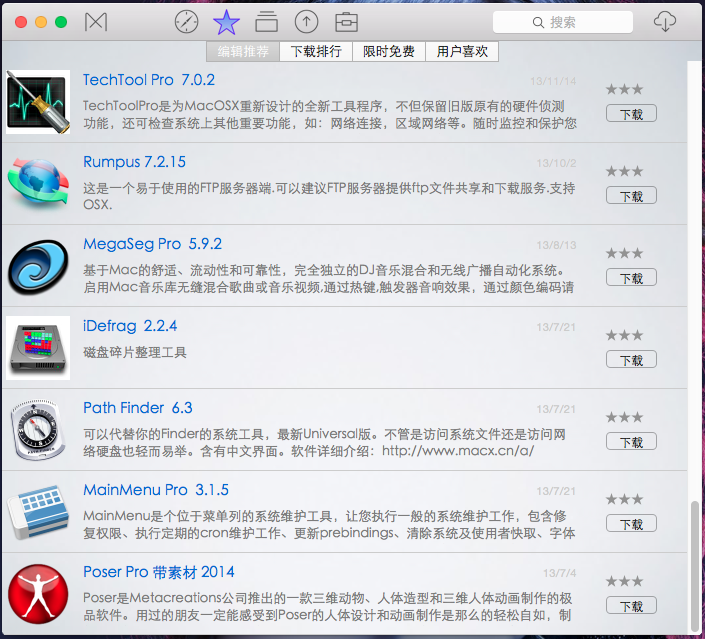The height and width of the screenshot is (639, 705).
Task: Download Poser Pro with 下载 button
Action: pos(631,605)
